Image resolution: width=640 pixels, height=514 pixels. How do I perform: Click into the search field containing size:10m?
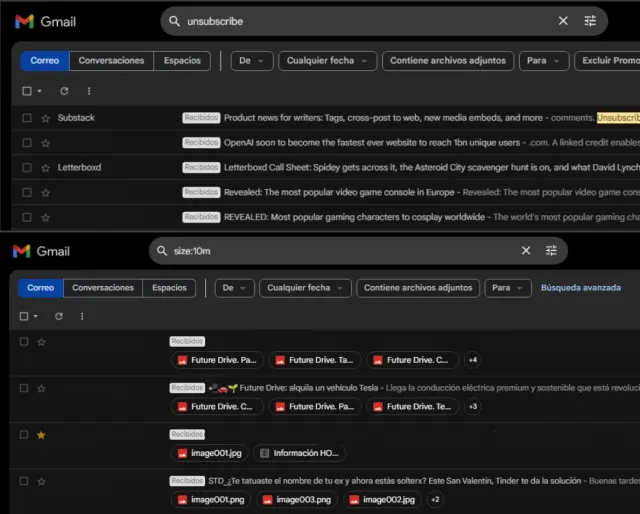[x=340, y=251]
